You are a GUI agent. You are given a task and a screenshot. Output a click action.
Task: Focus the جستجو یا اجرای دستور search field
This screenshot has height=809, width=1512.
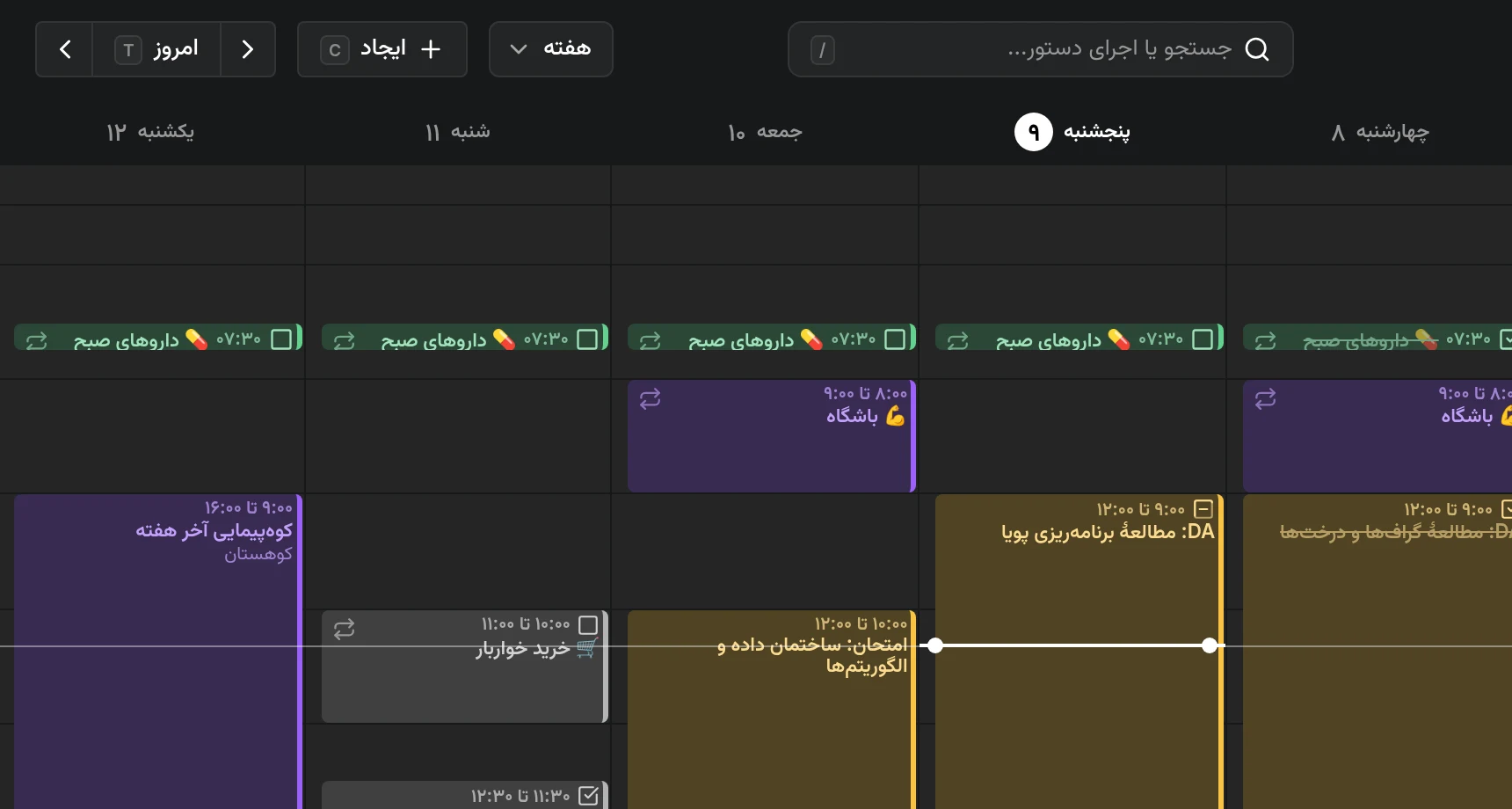1041,49
